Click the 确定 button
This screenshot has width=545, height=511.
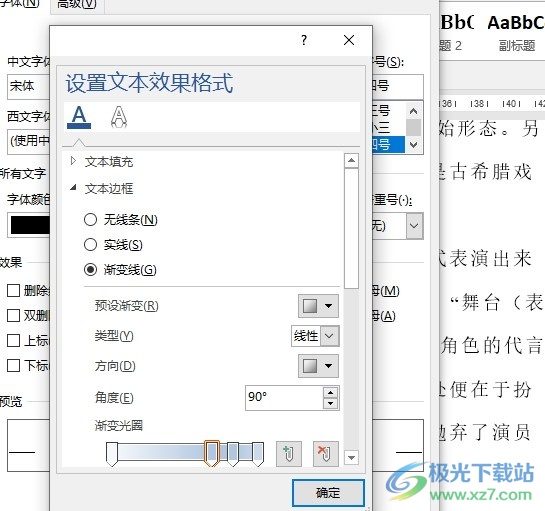click(x=328, y=493)
